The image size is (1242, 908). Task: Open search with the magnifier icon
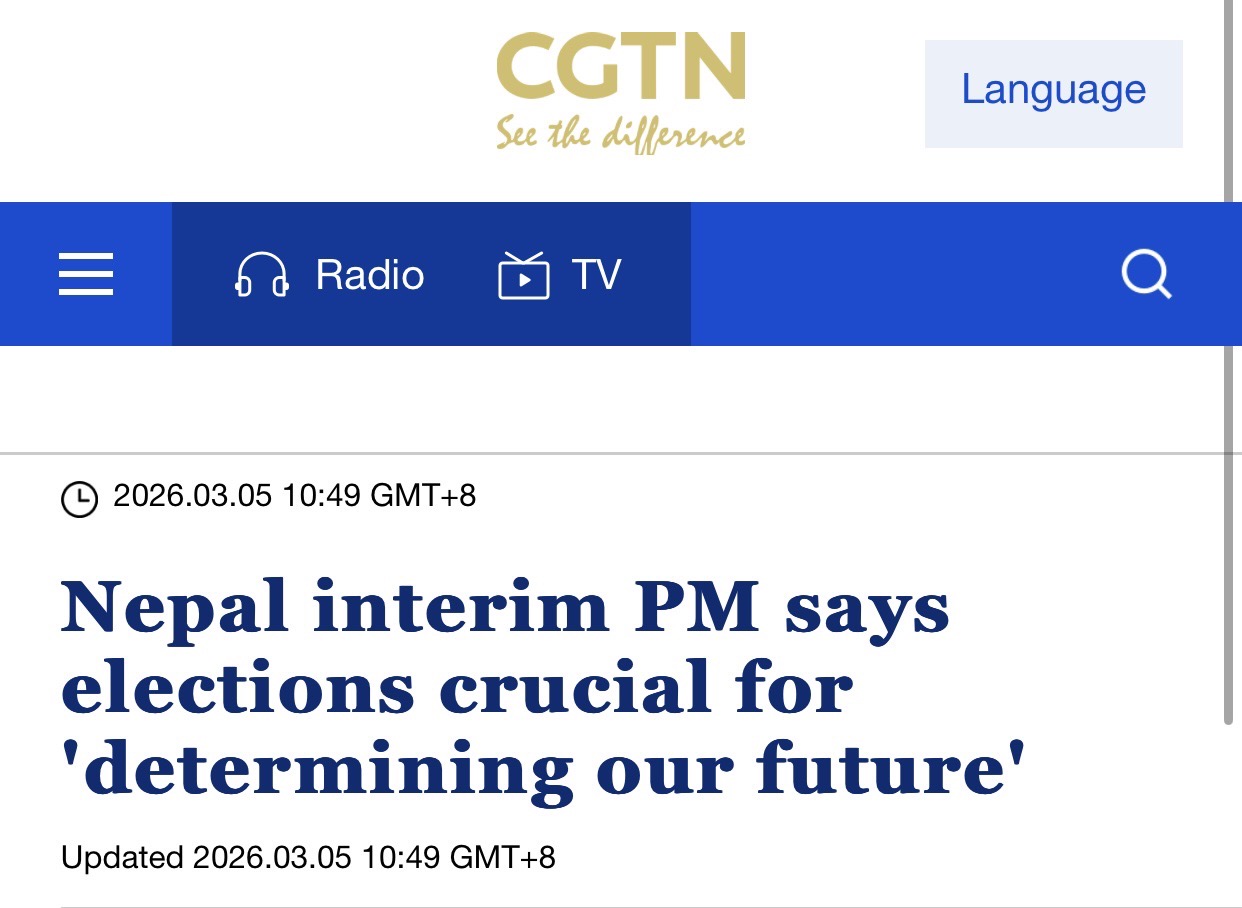click(x=1146, y=274)
